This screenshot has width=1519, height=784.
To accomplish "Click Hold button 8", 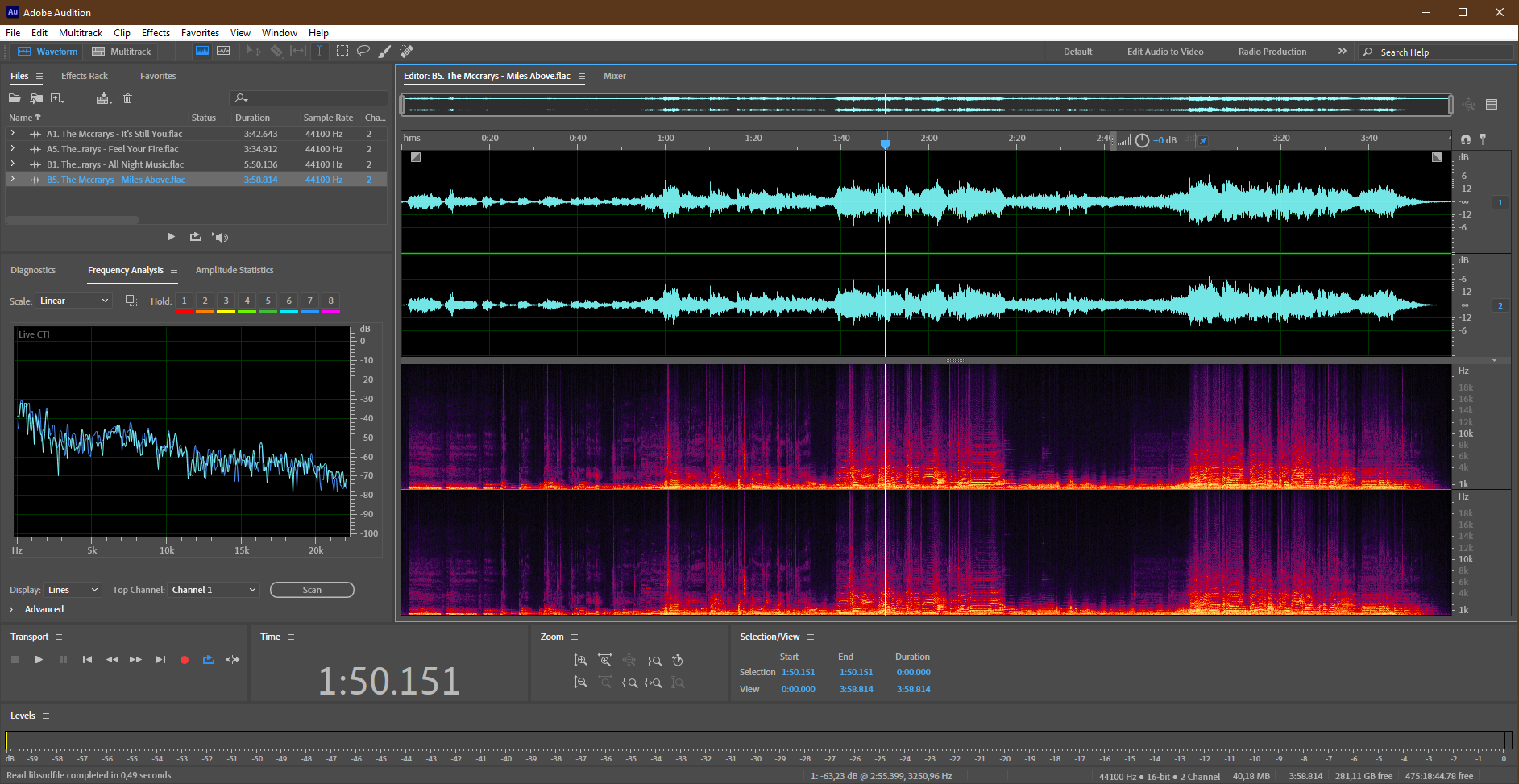I will 330,301.
